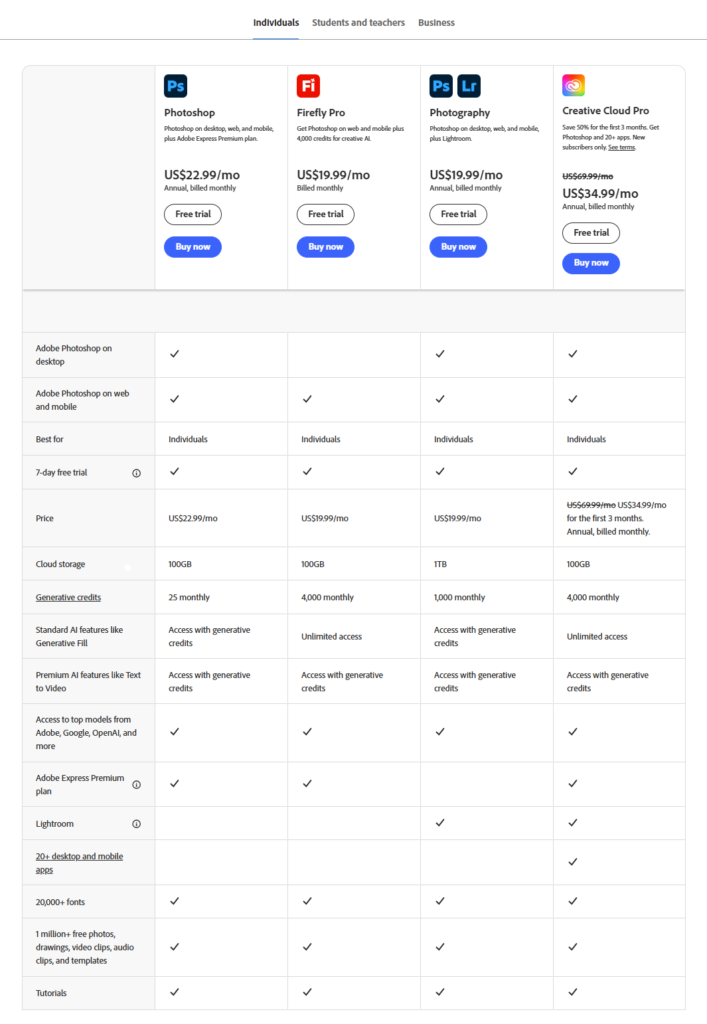Open the See terms link
This screenshot has width=707, height=1024.
[x=621, y=148]
